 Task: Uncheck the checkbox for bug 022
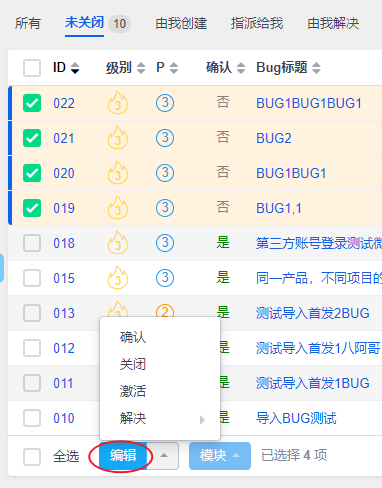[x=32, y=103]
